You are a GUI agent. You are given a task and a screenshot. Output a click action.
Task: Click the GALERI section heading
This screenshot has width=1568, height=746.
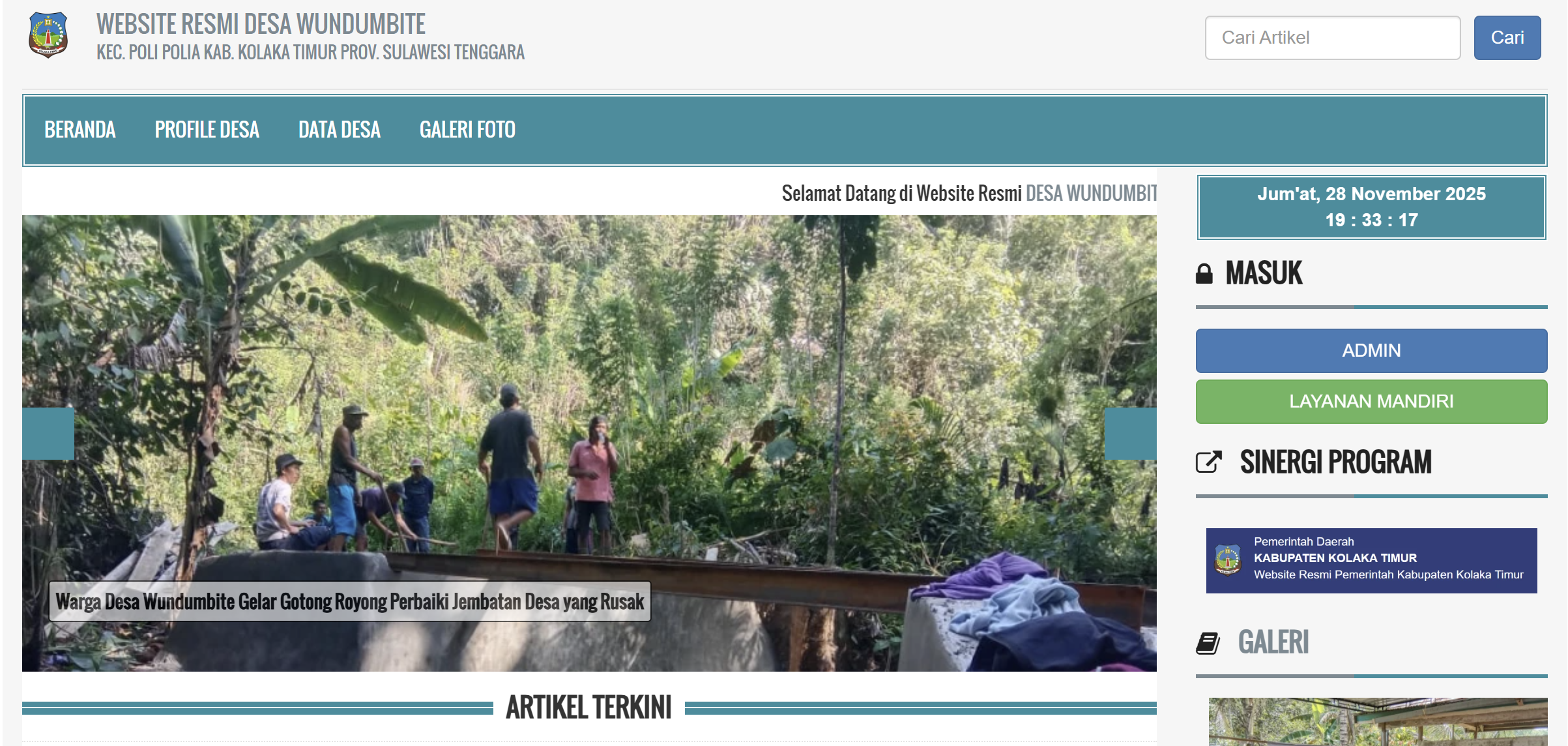pos(1273,642)
